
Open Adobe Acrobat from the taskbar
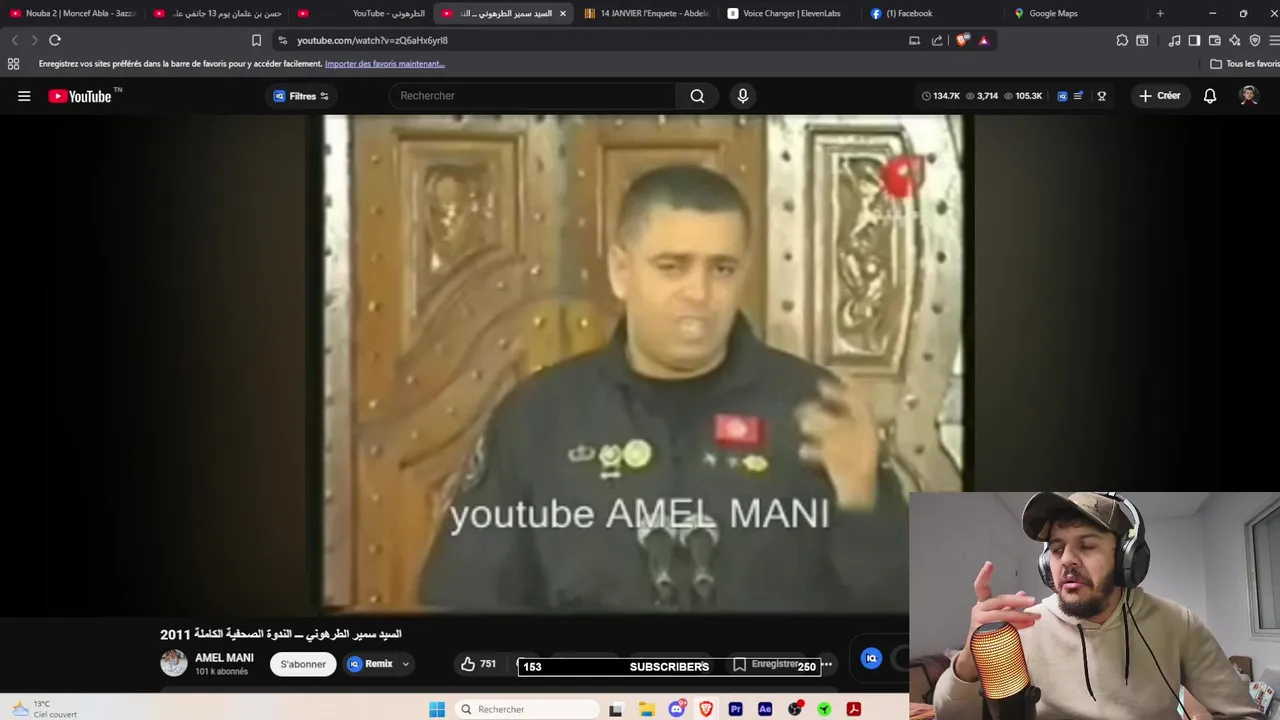[x=854, y=709]
